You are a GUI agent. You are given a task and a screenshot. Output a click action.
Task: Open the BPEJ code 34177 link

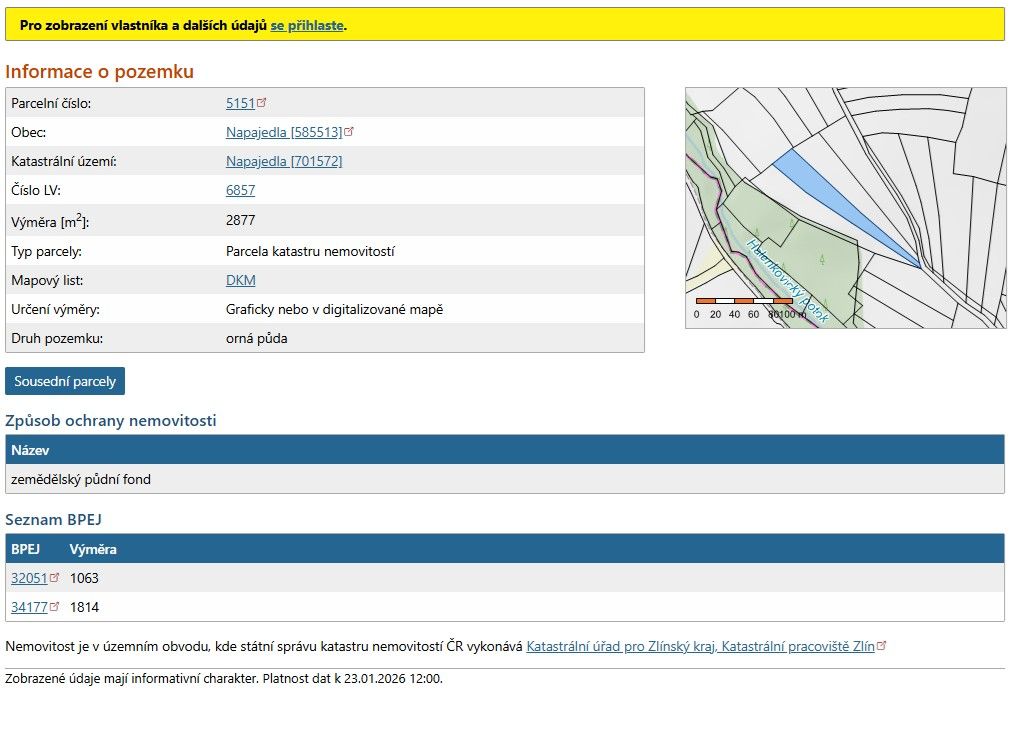point(29,607)
